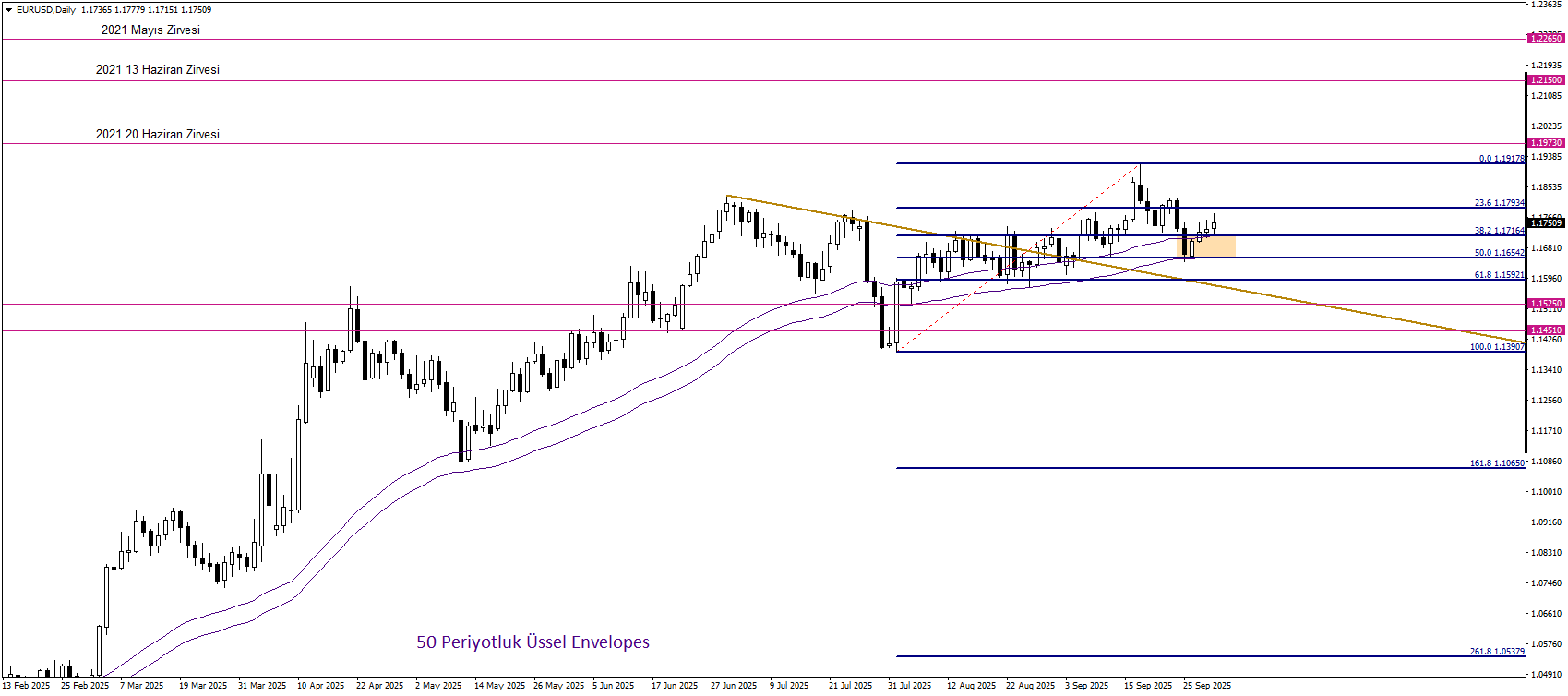This screenshot has width=1568, height=696.
Task: Click the 1.11710 price scale value
Action: coord(1546,431)
